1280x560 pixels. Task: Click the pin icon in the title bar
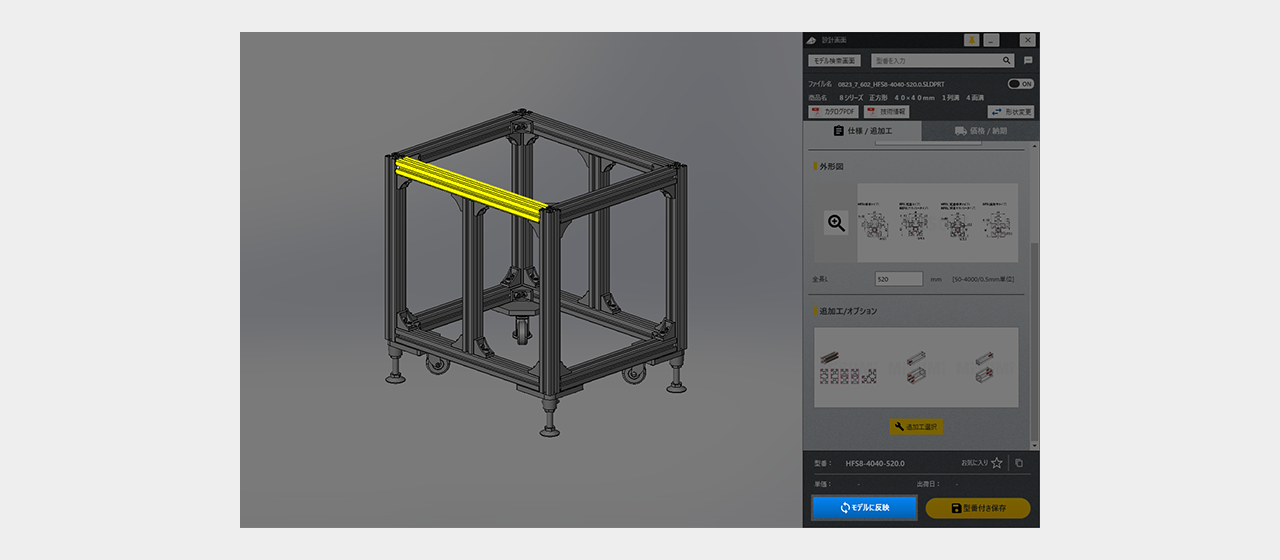pyautogui.click(x=971, y=40)
